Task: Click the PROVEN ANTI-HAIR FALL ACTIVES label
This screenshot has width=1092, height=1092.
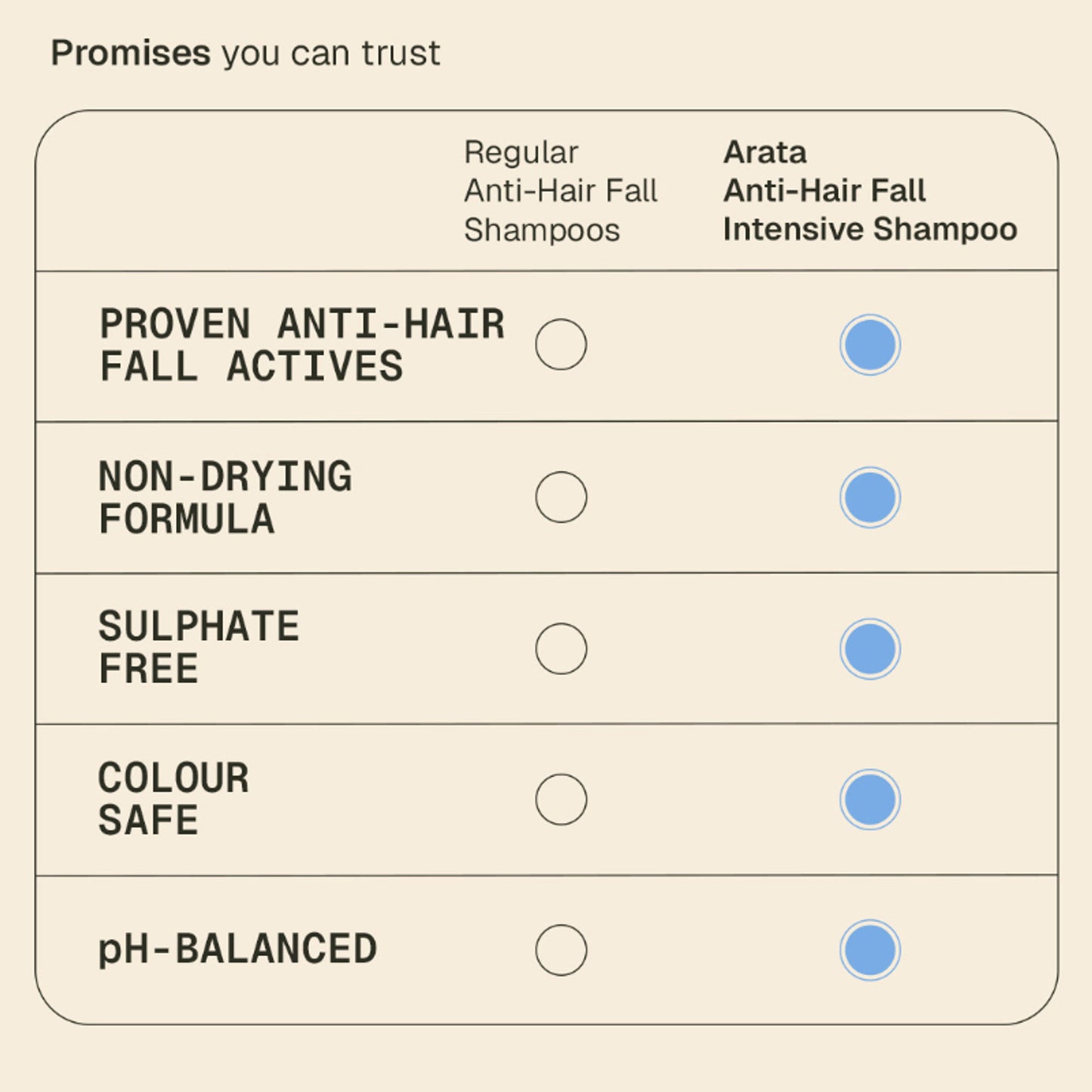Action: tap(302, 345)
